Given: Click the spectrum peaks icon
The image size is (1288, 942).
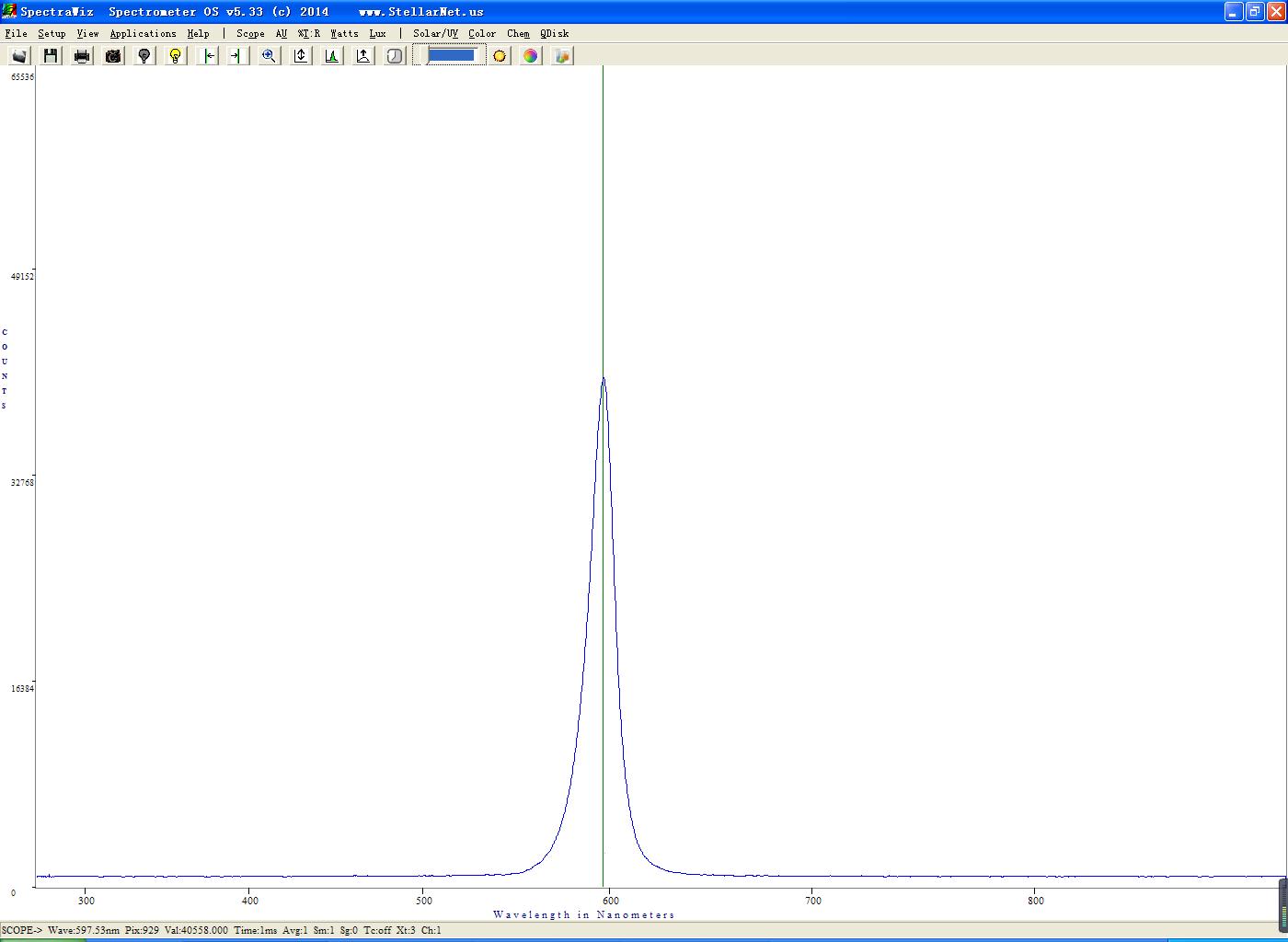Looking at the screenshot, I should coord(332,56).
